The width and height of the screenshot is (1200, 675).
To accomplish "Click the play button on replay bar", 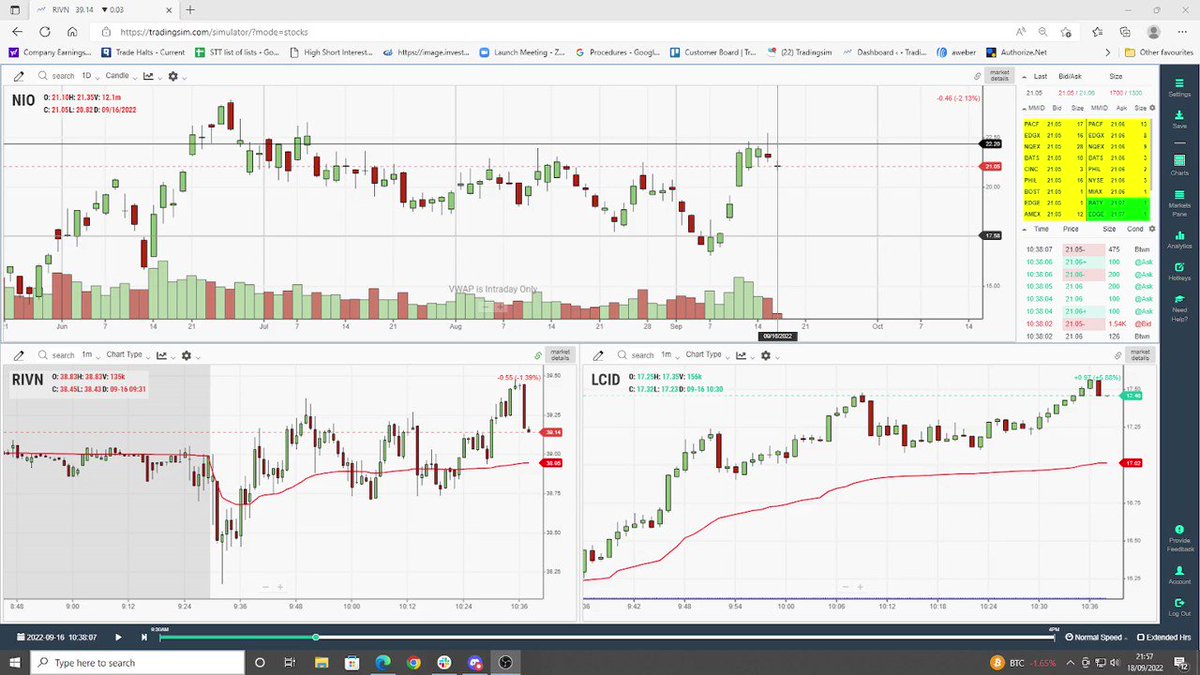I will pyautogui.click(x=118, y=637).
